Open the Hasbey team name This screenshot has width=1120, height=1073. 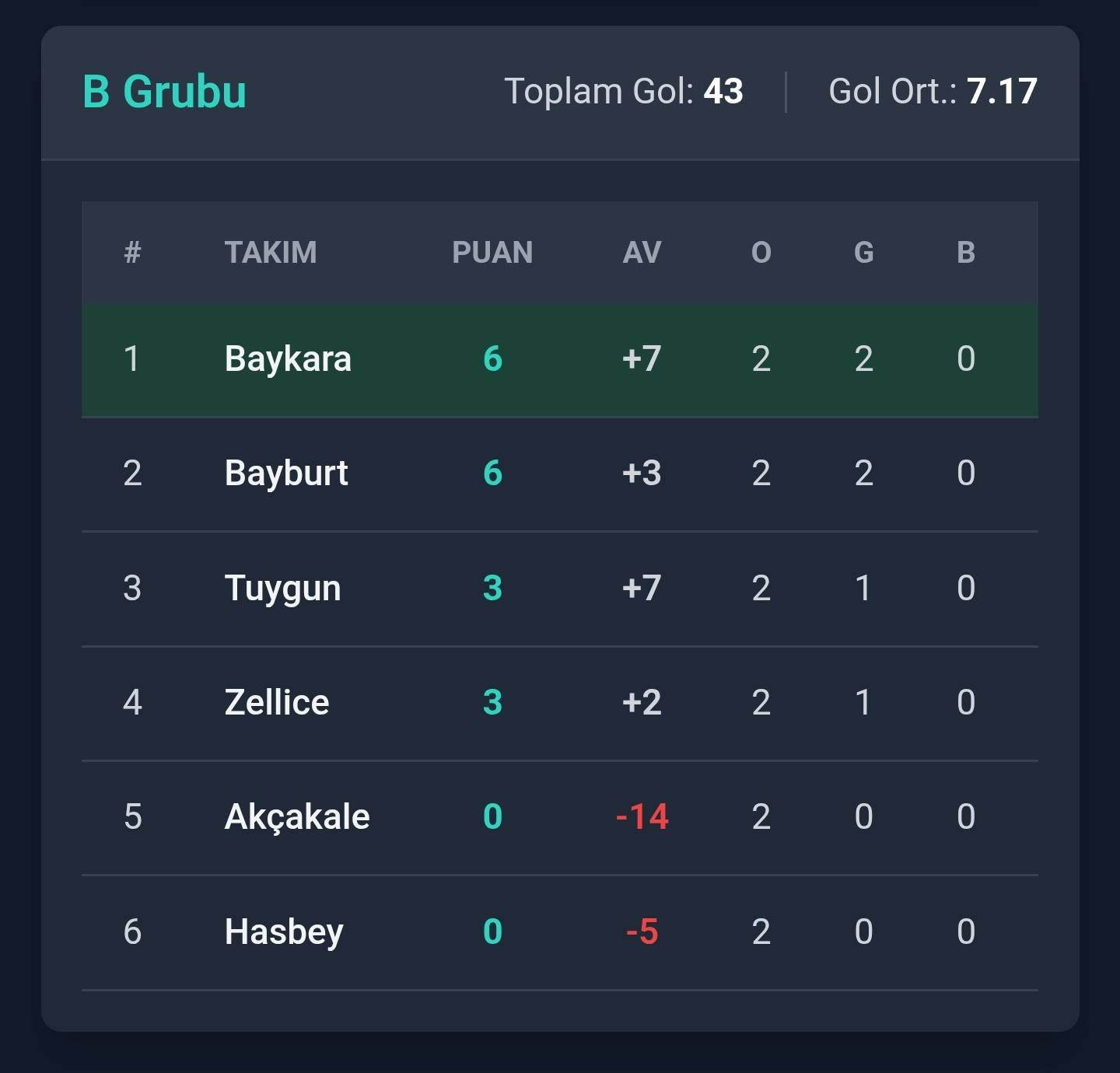click(x=284, y=931)
